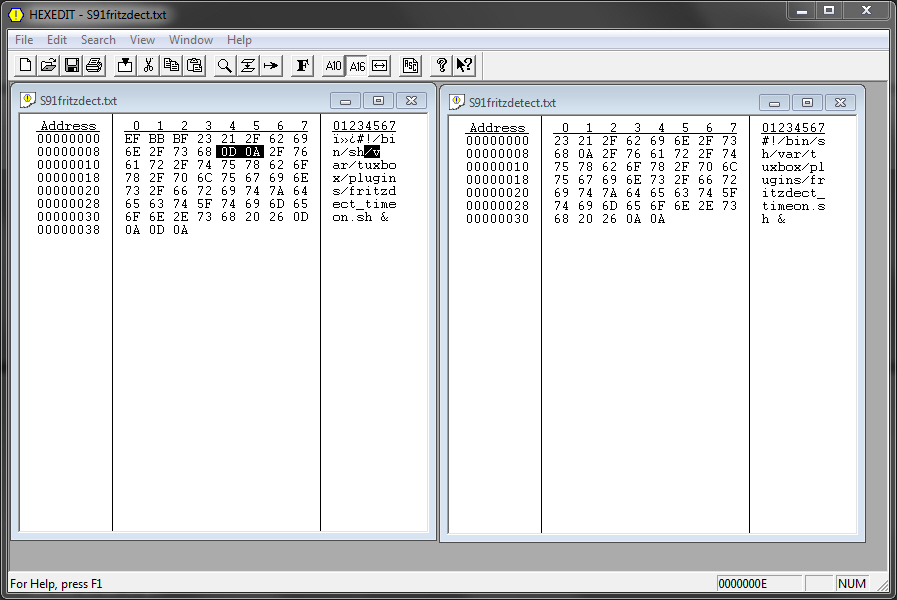Toggle the auto-fit width arrows button
This screenshot has height=600, width=897.
point(380,65)
